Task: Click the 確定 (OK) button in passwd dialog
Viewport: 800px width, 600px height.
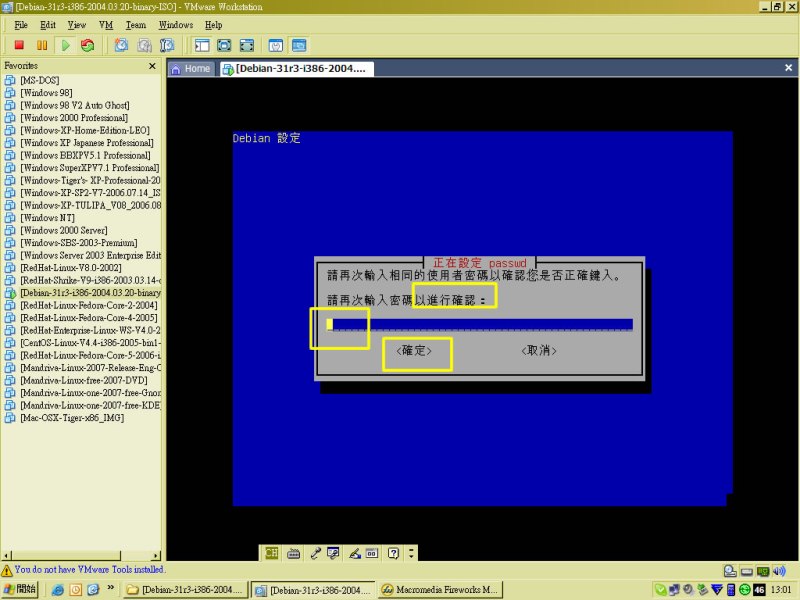Action: tap(414, 351)
